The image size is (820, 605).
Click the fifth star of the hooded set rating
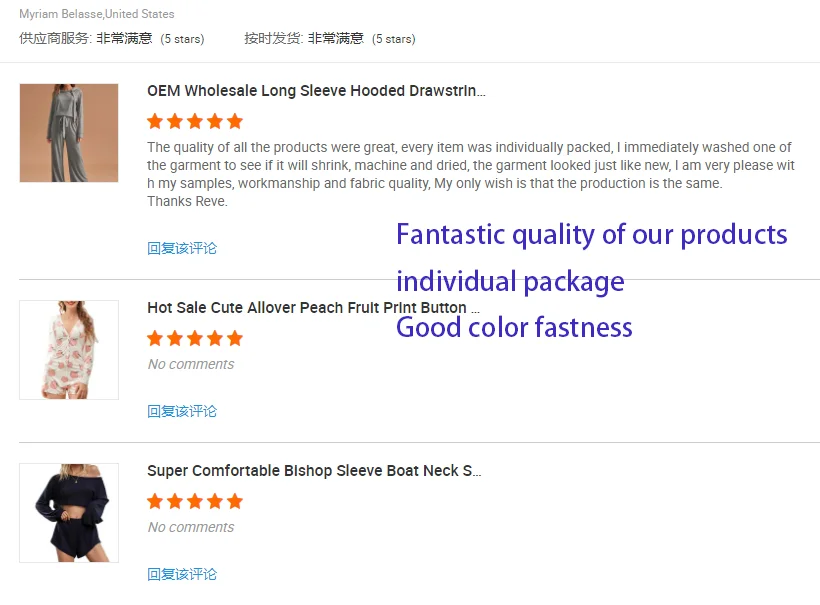pos(235,121)
